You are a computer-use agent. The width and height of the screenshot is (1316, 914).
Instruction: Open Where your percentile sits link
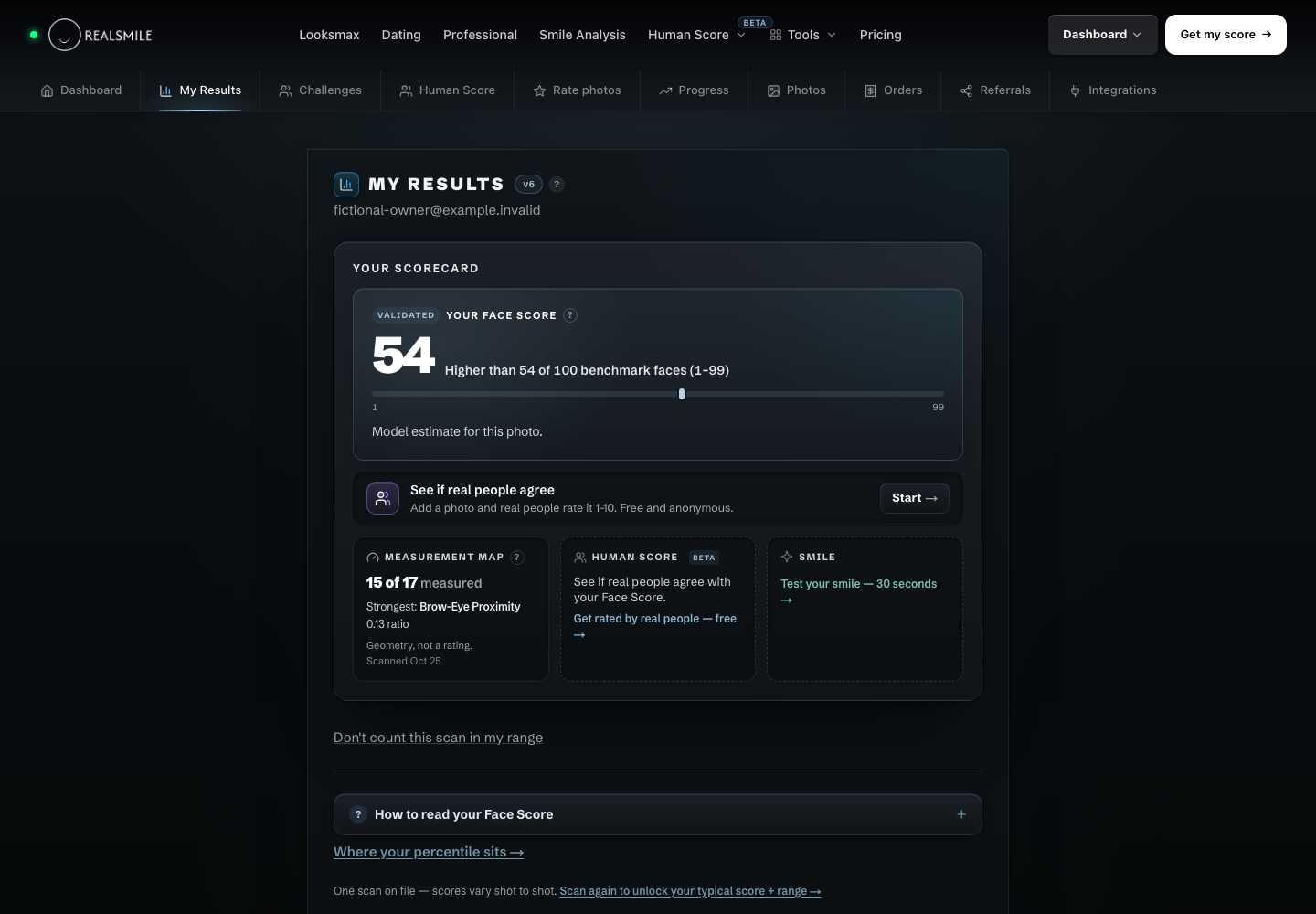(429, 852)
